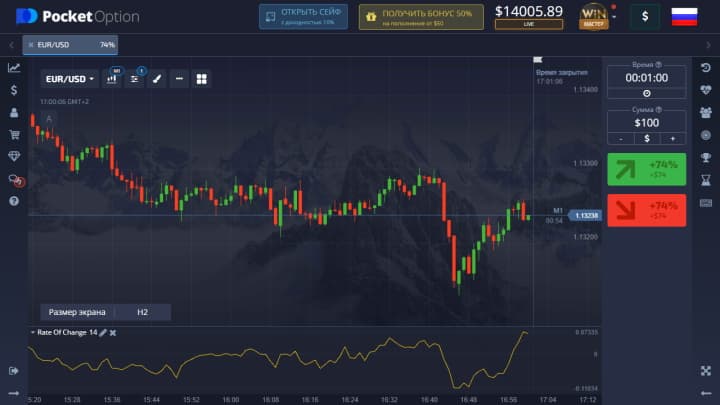720x405 pixels.
Task: Edit Rate Of Change indicator pencil icon
Action: (103, 332)
